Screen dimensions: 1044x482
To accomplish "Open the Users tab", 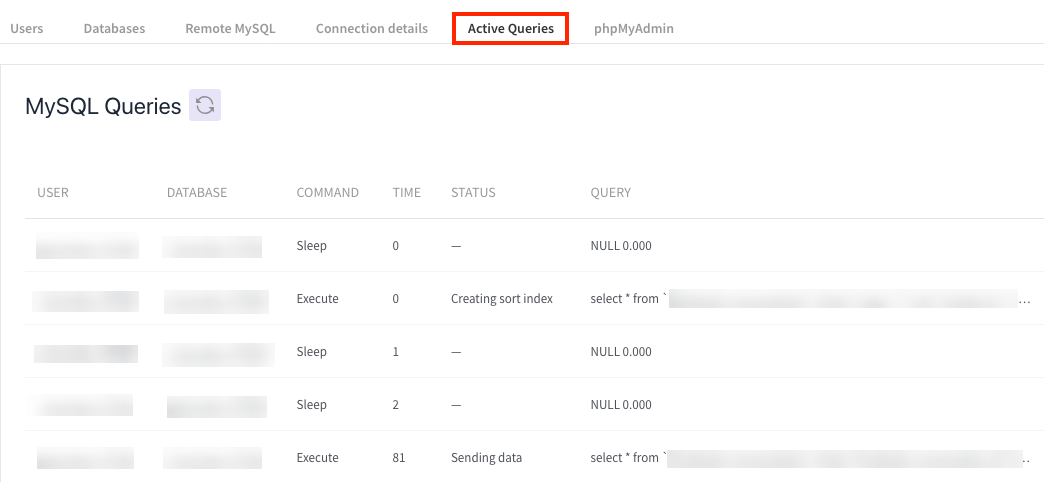I will (x=27, y=28).
